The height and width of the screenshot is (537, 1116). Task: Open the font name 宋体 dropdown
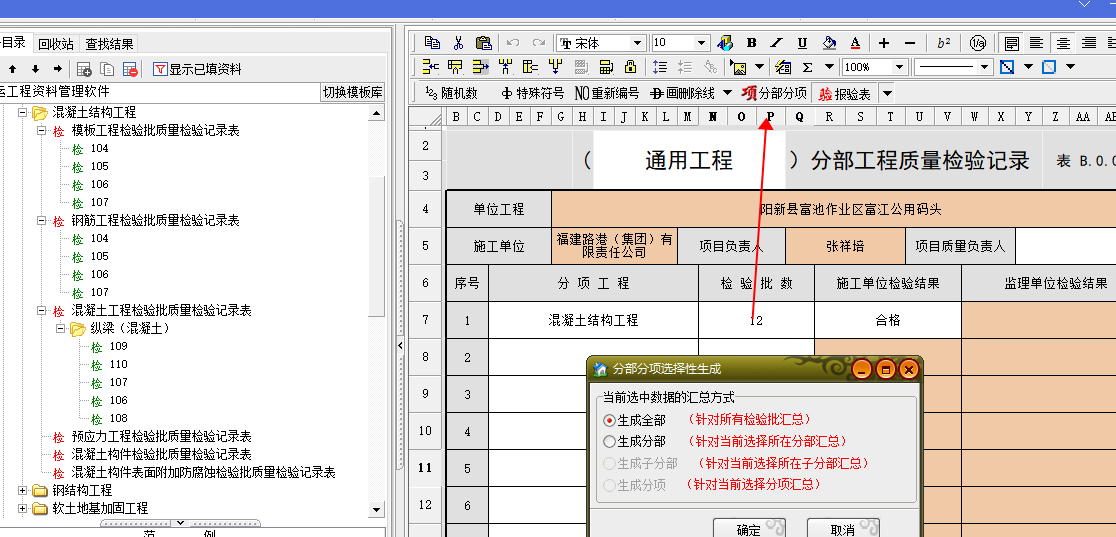[x=638, y=43]
